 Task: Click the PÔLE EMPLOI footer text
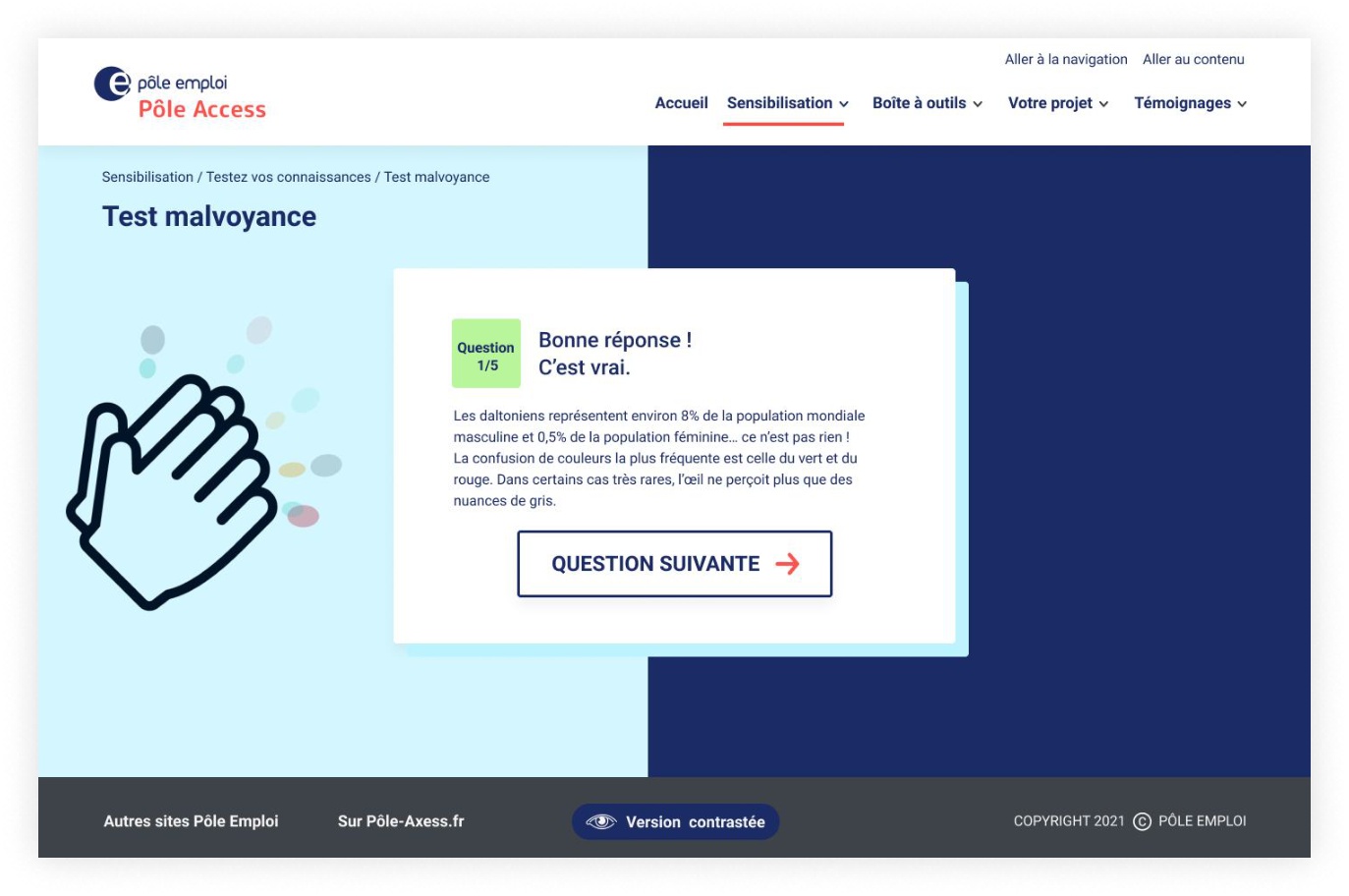(1202, 821)
